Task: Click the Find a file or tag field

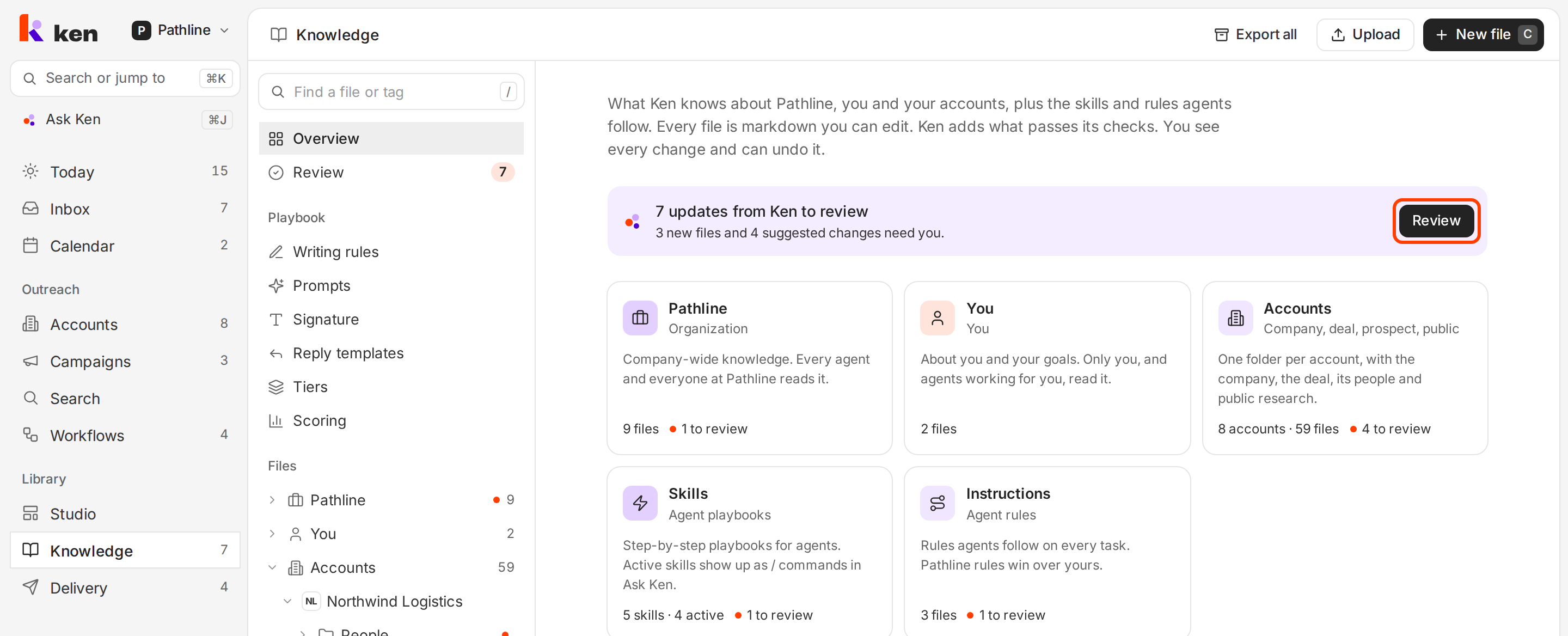Action: tap(391, 91)
